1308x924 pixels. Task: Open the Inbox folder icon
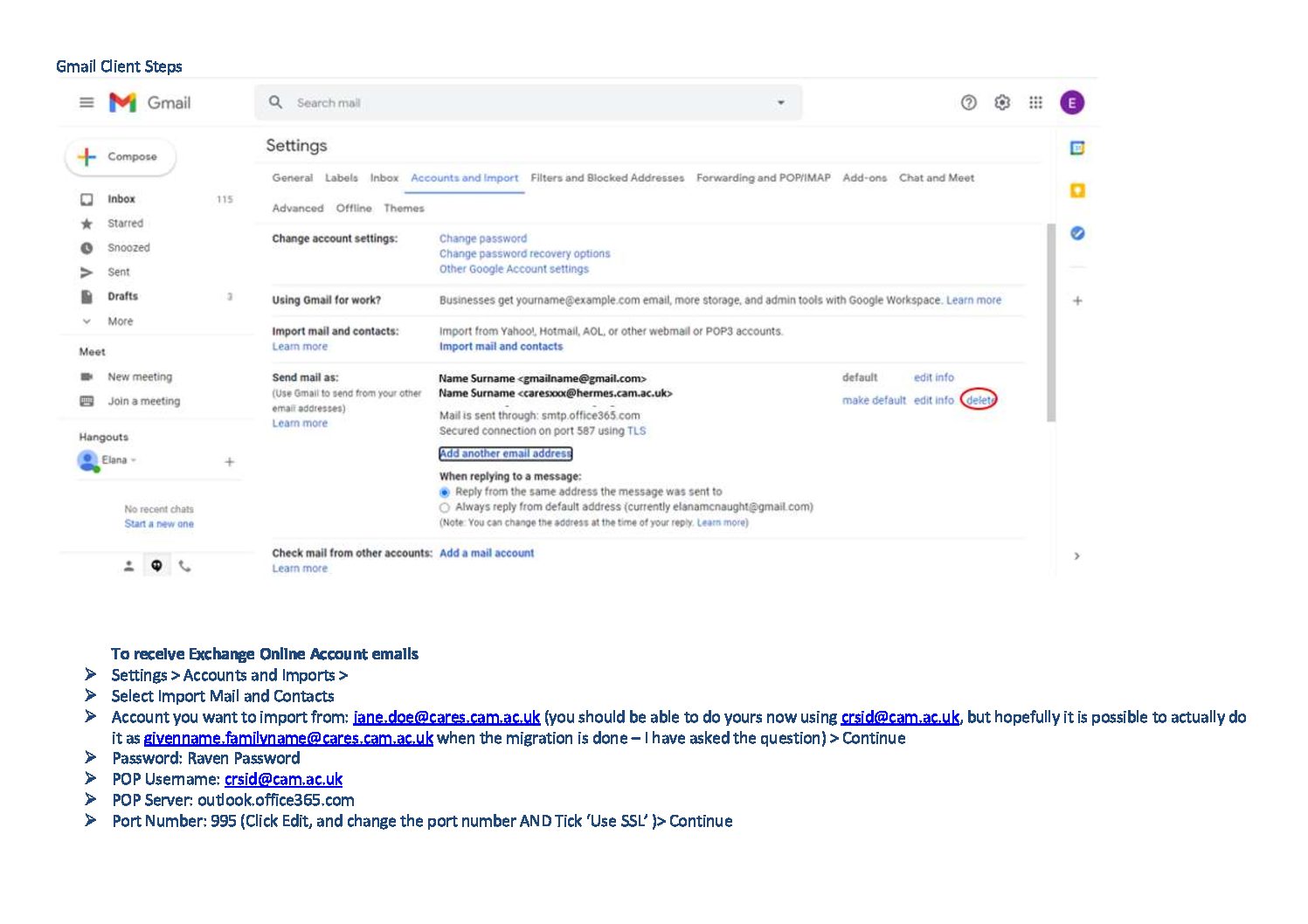[x=87, y=199]
